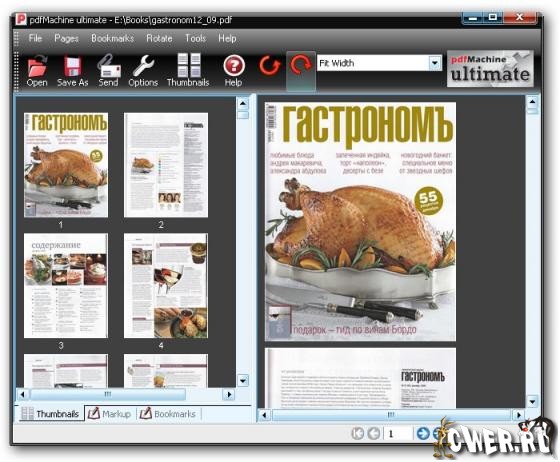Screen dimensions: 560x462
Task: Switch to the Markup tab
Action: 110,414
